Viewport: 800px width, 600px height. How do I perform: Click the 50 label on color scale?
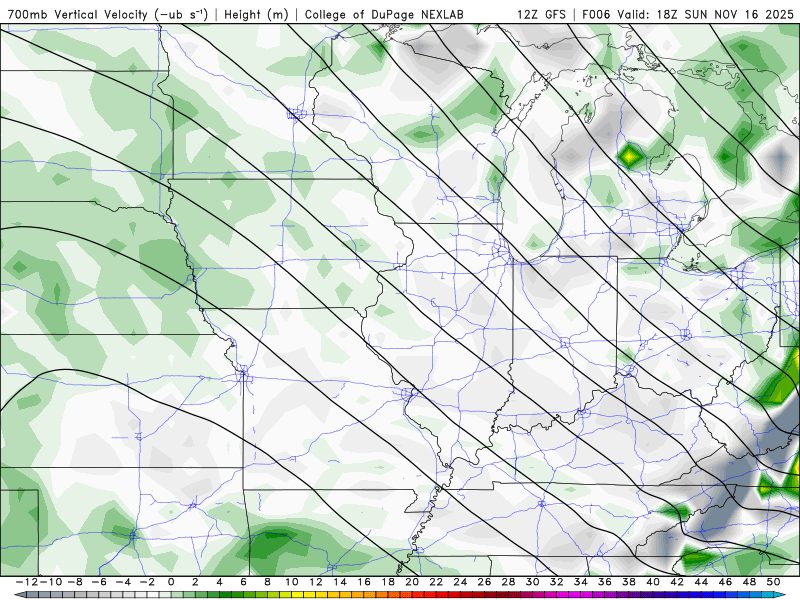(773, 582)
